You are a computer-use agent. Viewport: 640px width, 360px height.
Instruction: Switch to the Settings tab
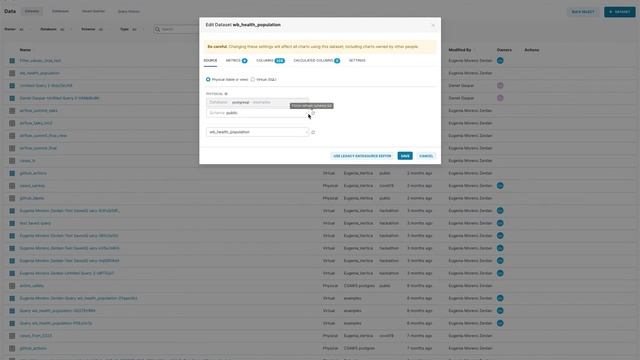point(357,60)
